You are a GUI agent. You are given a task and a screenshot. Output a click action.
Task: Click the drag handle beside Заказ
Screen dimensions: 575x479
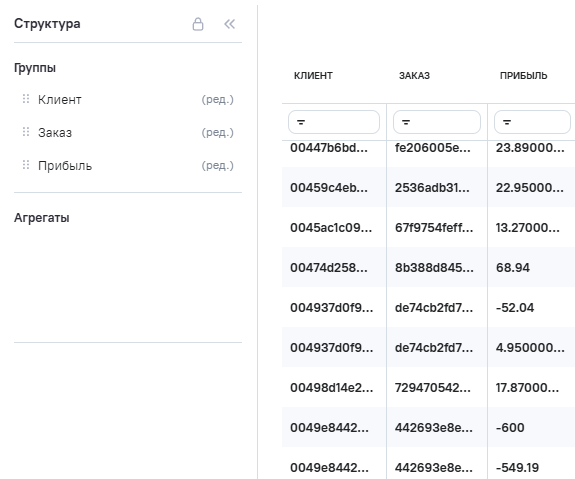[x=26, y=132]
